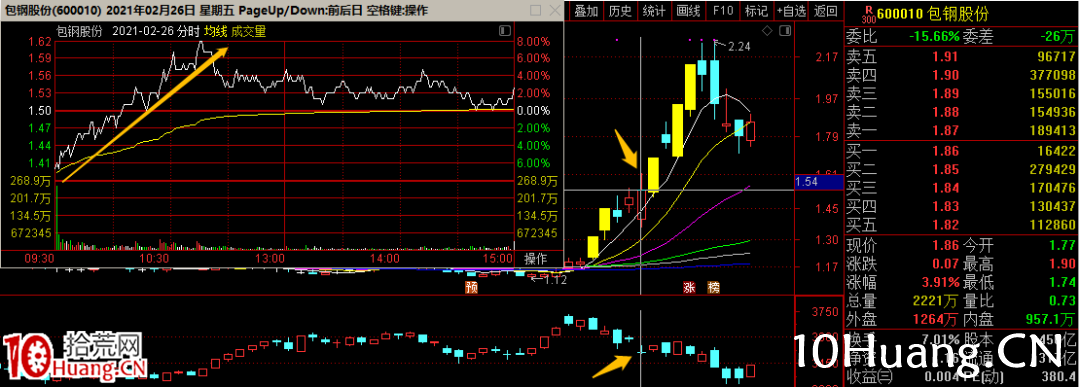Image resolution: width=1080 pixels, height=387 pixels.
Task: Click the intraday popup title bar text
Action: [216, 11]
